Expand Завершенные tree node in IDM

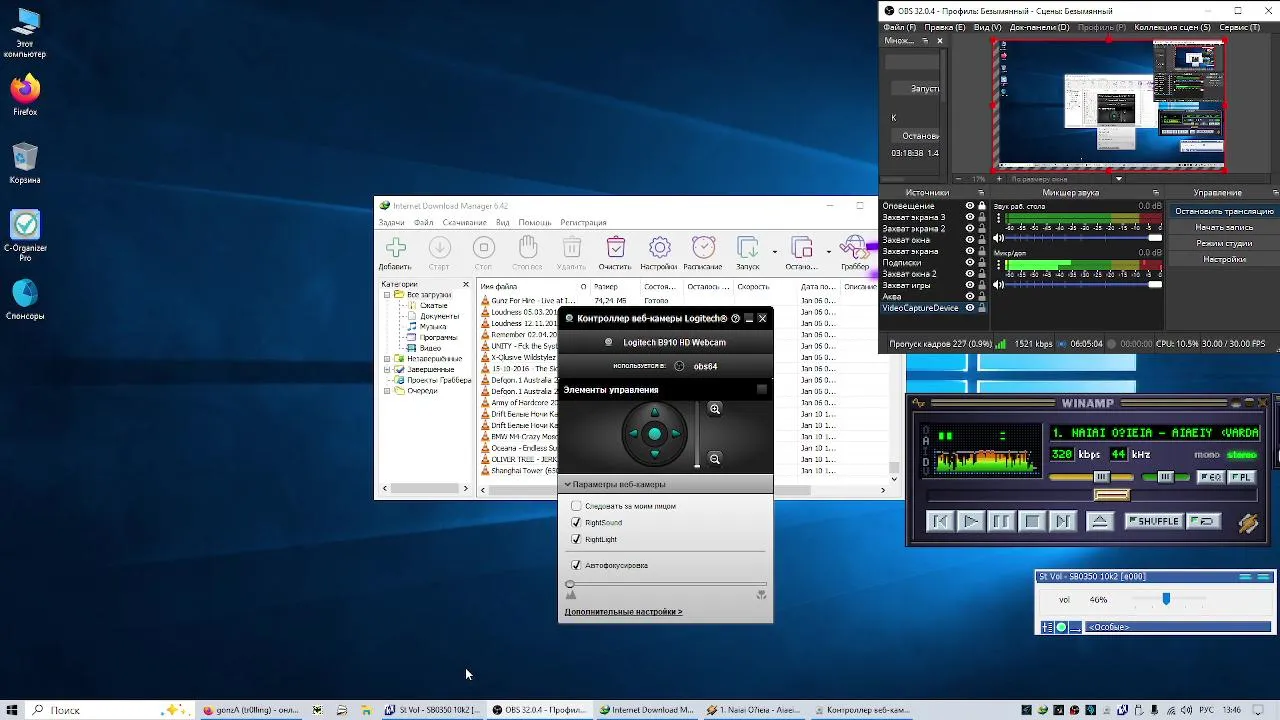[387, 370]
